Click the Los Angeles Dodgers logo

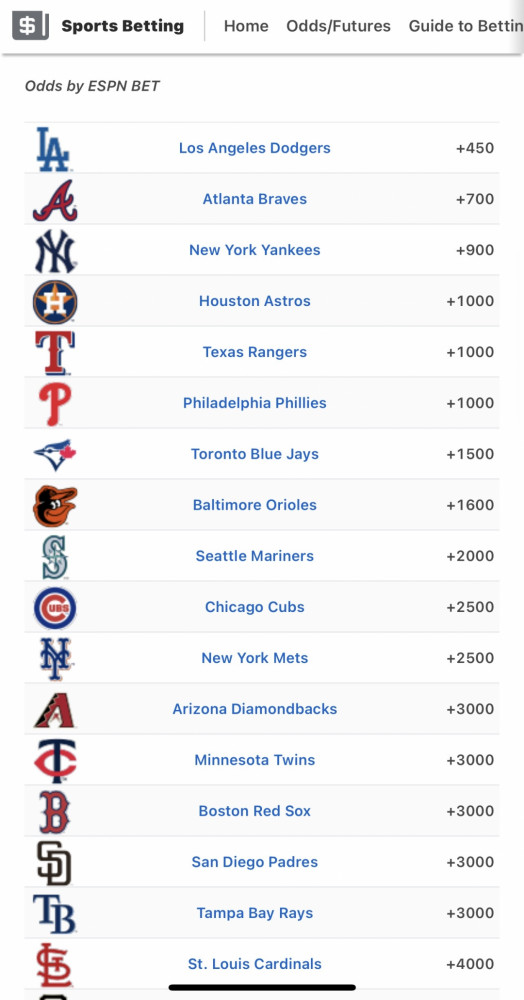click(53, 149)
